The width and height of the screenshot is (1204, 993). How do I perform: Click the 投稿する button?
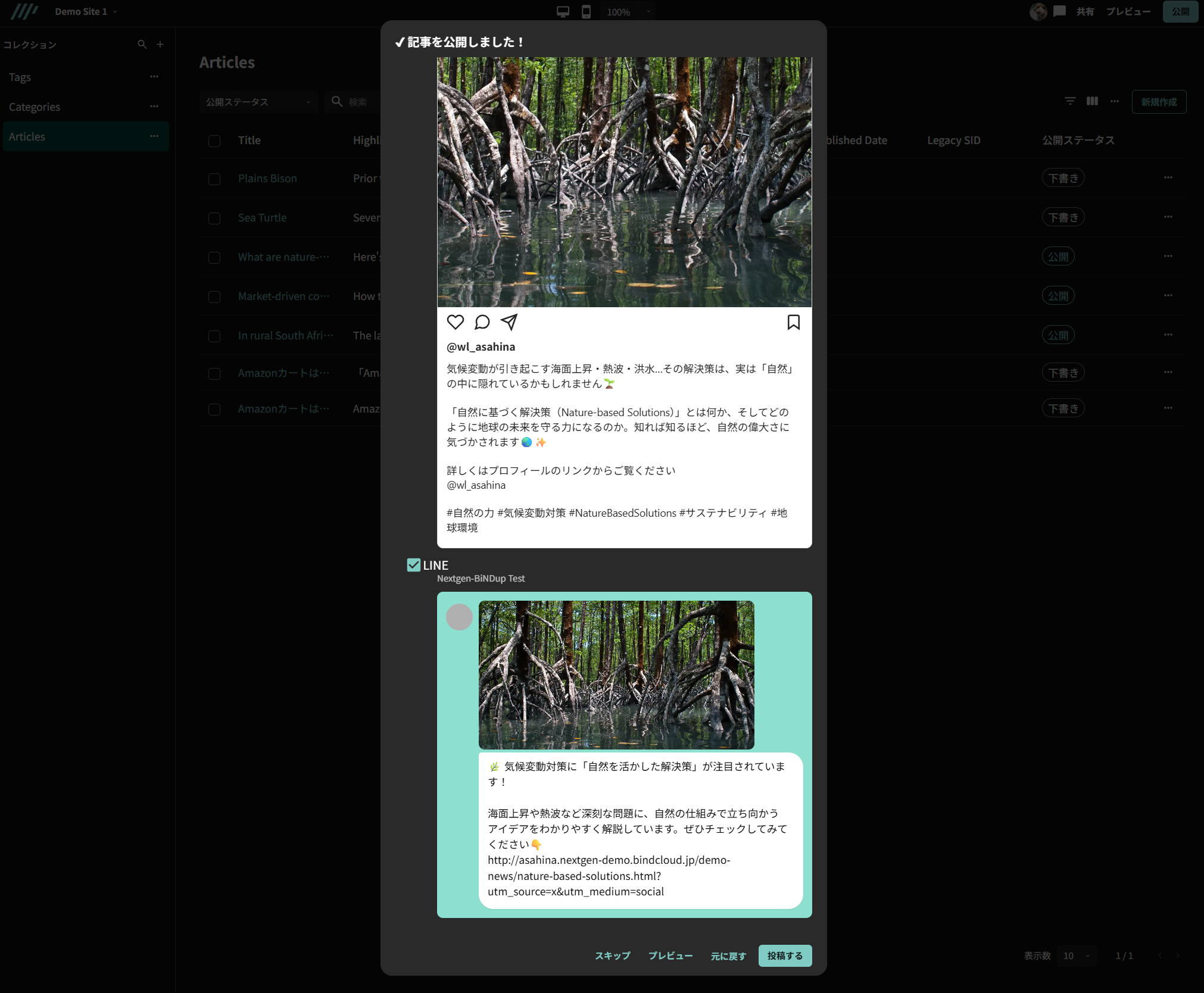point(785,955)
